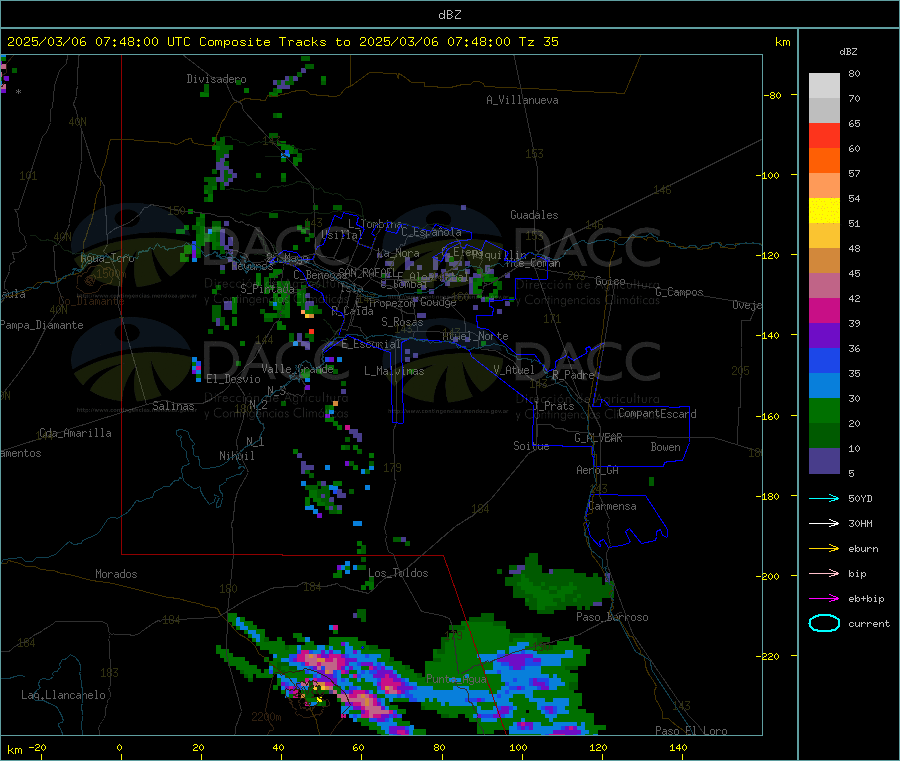900x761 pixels.
Task: Pick the slate purple 10–5 dBZ swatch
Action: (824, 460)
